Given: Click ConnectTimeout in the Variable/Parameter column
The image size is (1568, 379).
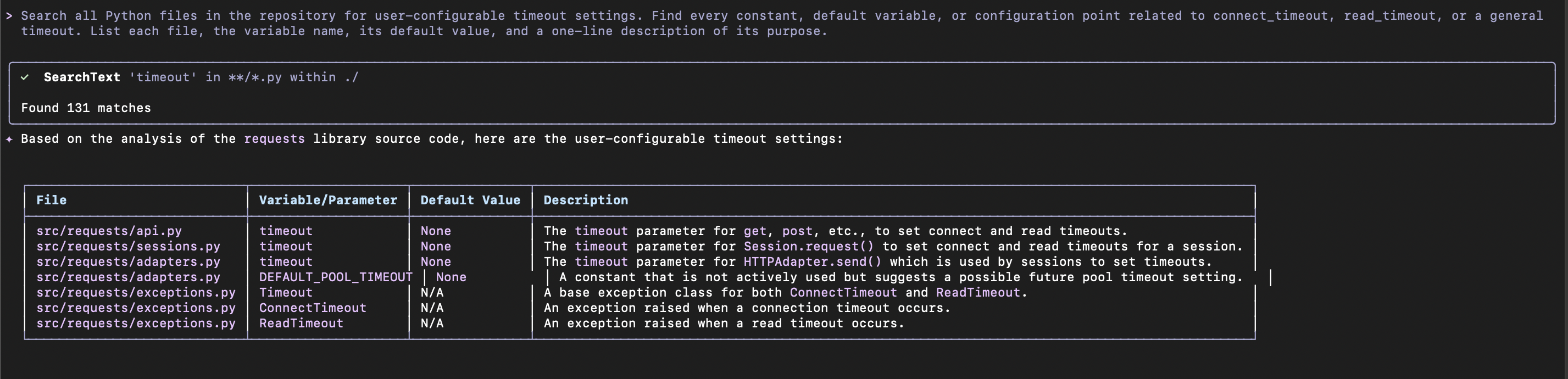Looking at the screenshot, I should point(313,308).
